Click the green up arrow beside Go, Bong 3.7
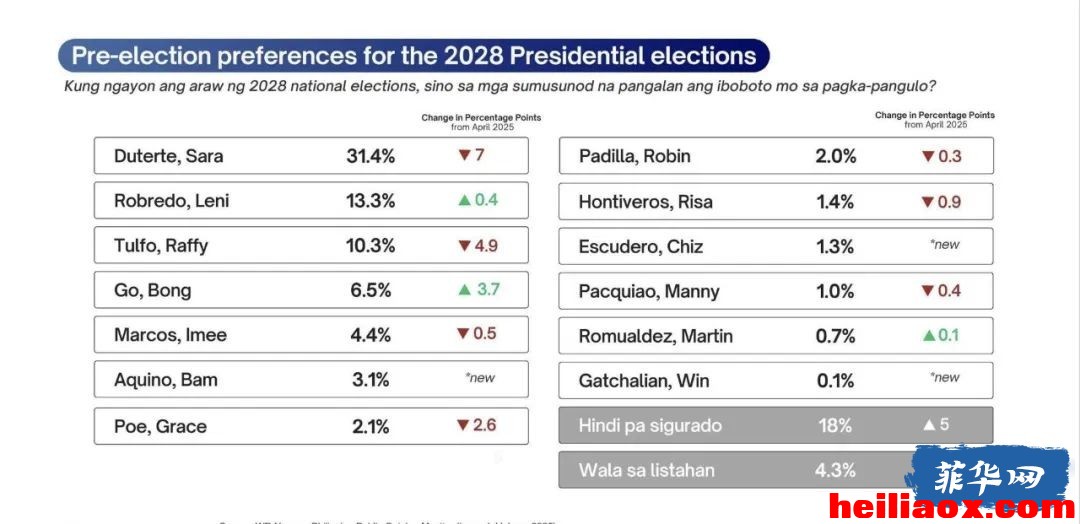The height and width of the screenshot is (524, 1080). pos(465,290)
